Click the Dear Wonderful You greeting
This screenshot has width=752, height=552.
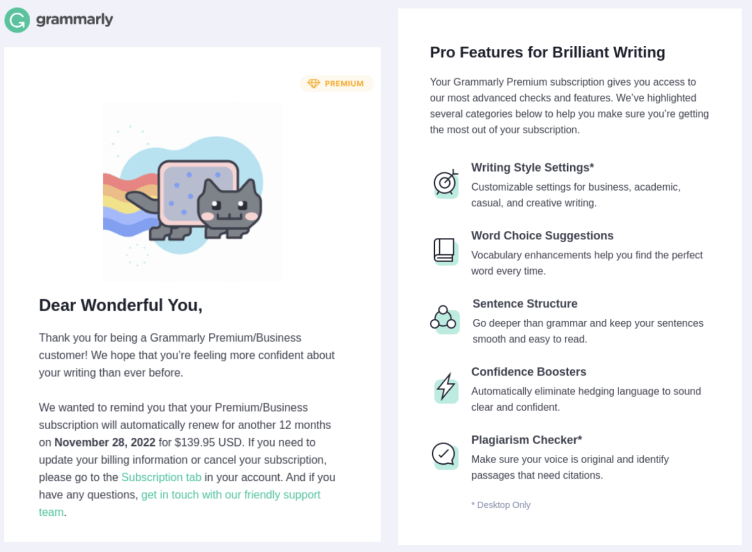click(x=120, y=305)
